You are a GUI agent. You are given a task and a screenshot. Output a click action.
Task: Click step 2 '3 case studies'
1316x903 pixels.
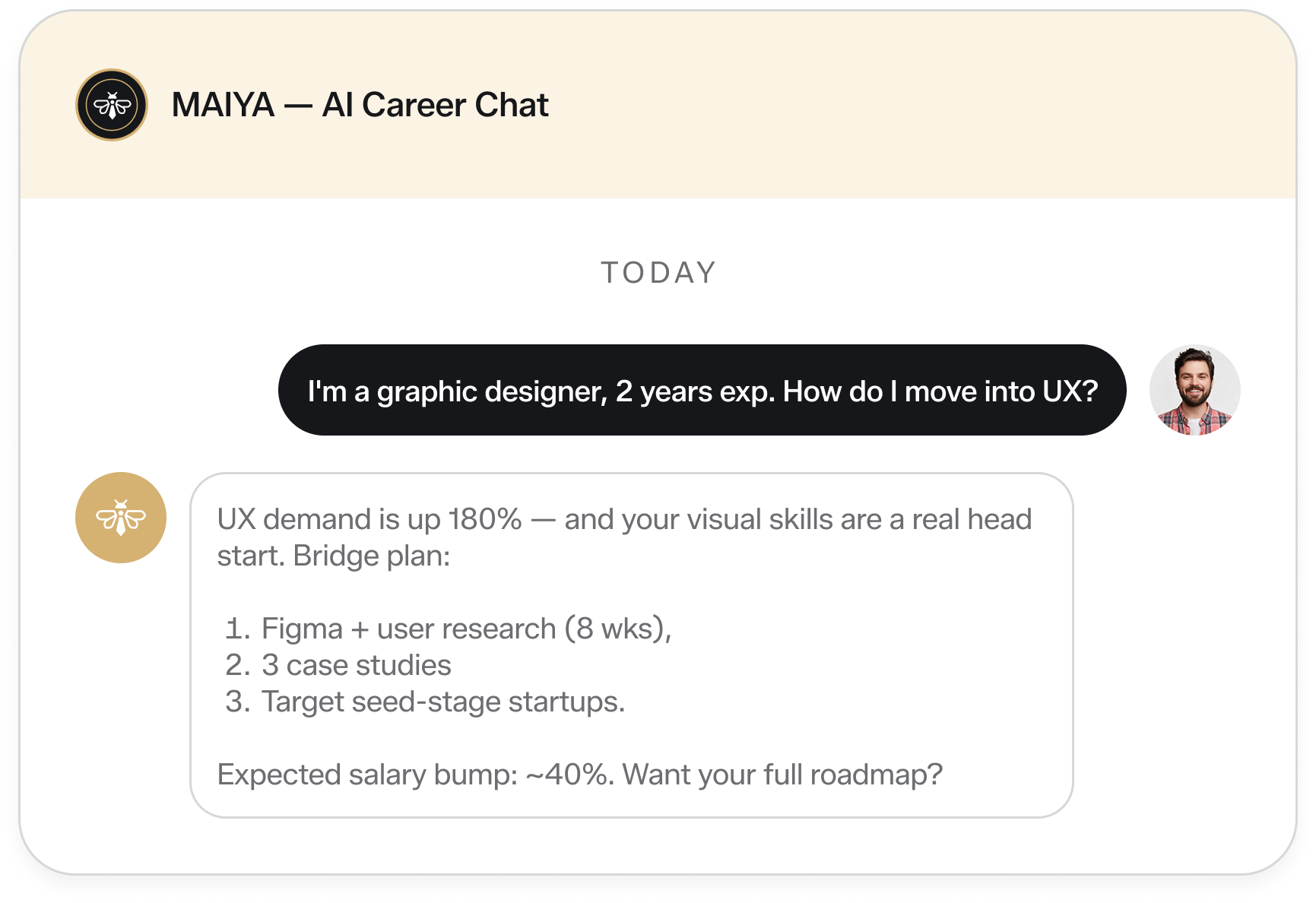(x=338, y=665)
